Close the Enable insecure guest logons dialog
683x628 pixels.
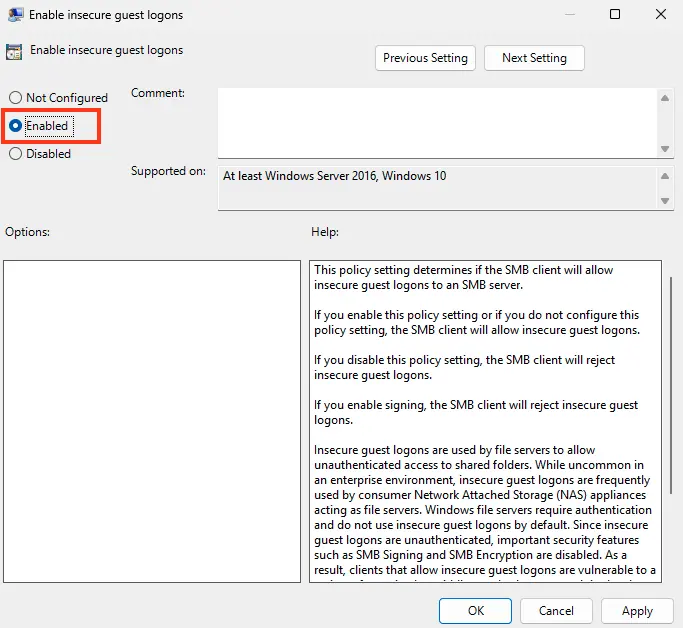(x=660, y=15)
